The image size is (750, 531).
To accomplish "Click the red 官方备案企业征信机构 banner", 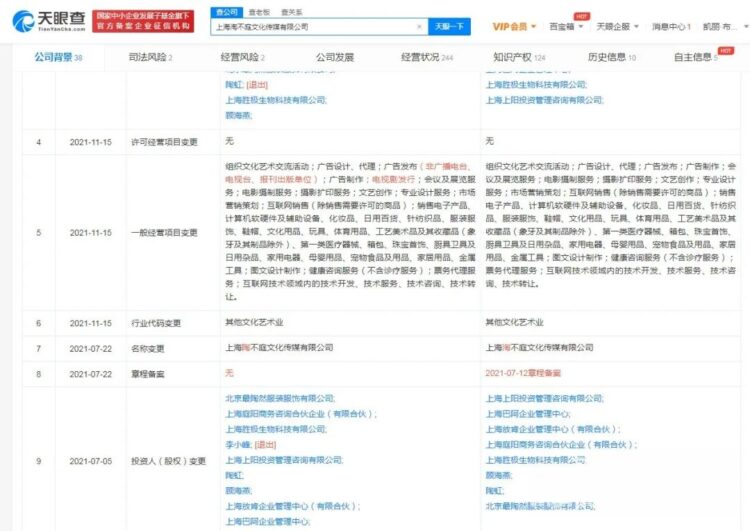I will pos(143,21).
